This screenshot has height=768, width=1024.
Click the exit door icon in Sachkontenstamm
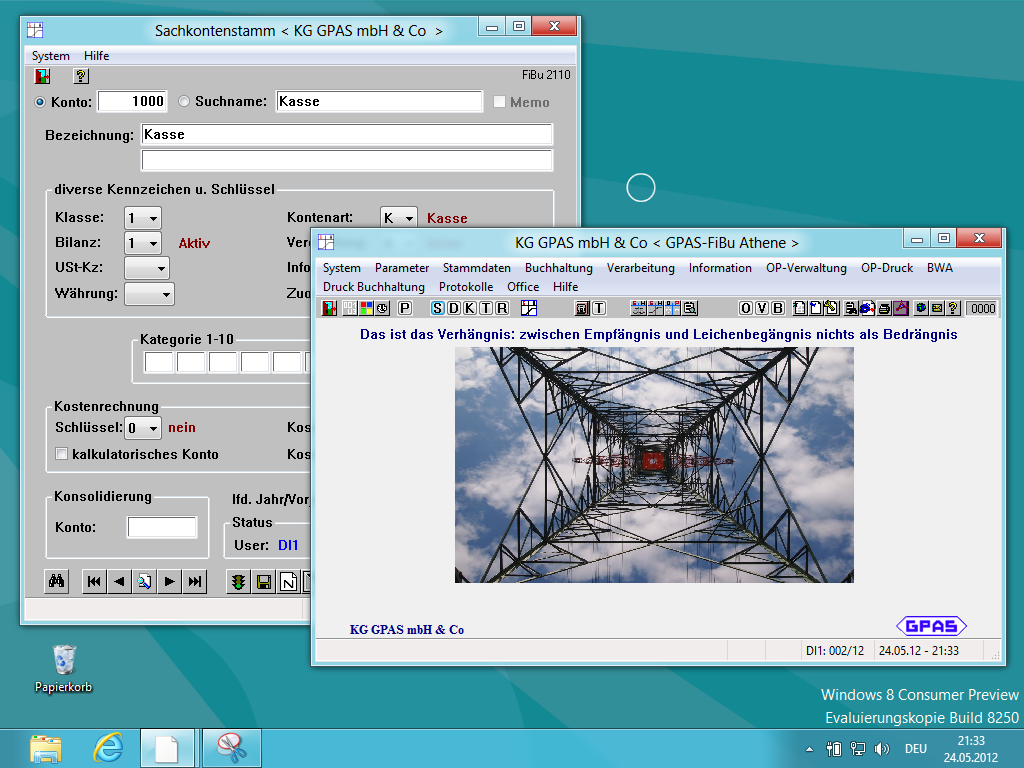coord(42,76)
